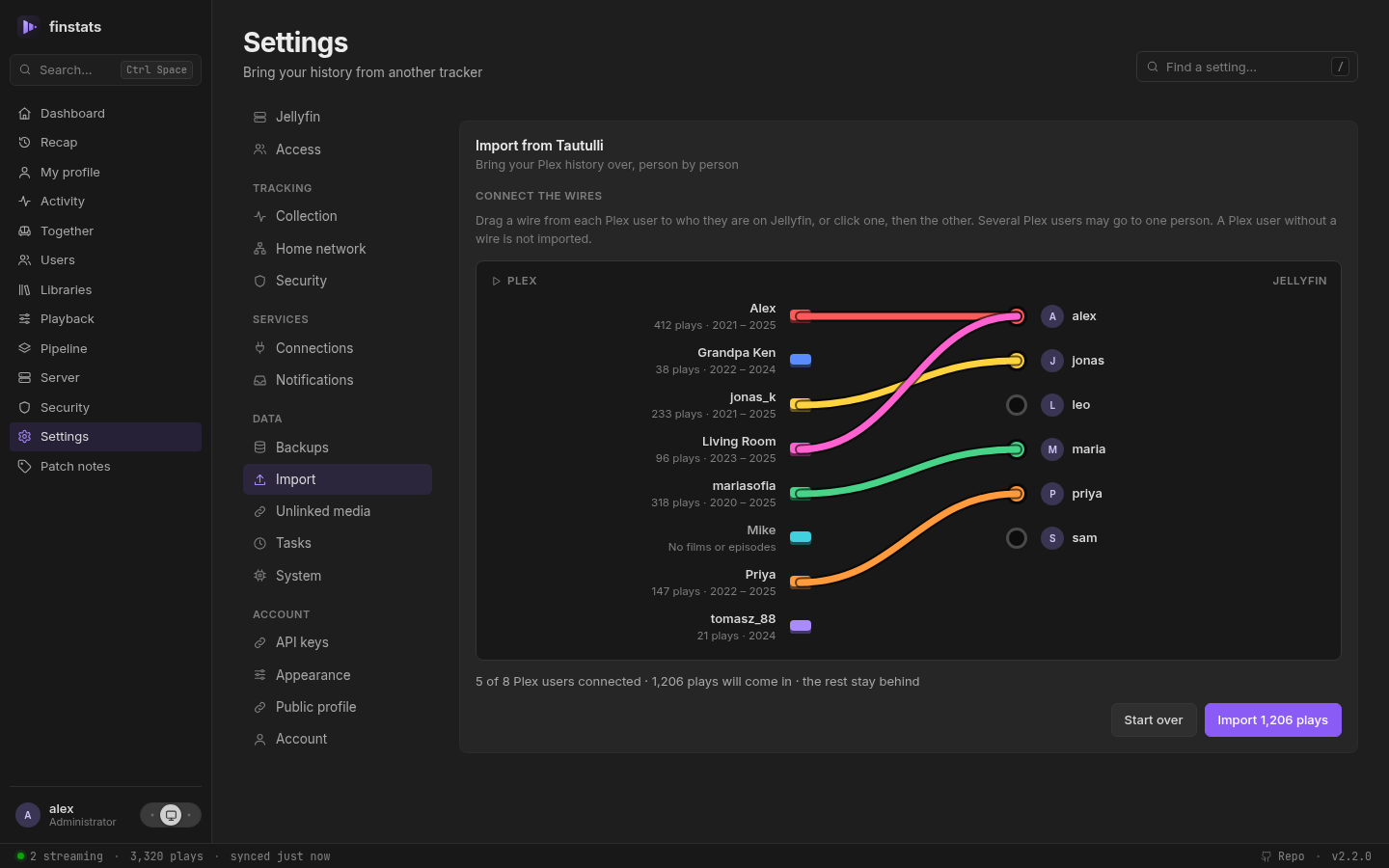Click Mike's cyan wire plug
Viewport: 1389px width, 868px height.
[801, 537]
